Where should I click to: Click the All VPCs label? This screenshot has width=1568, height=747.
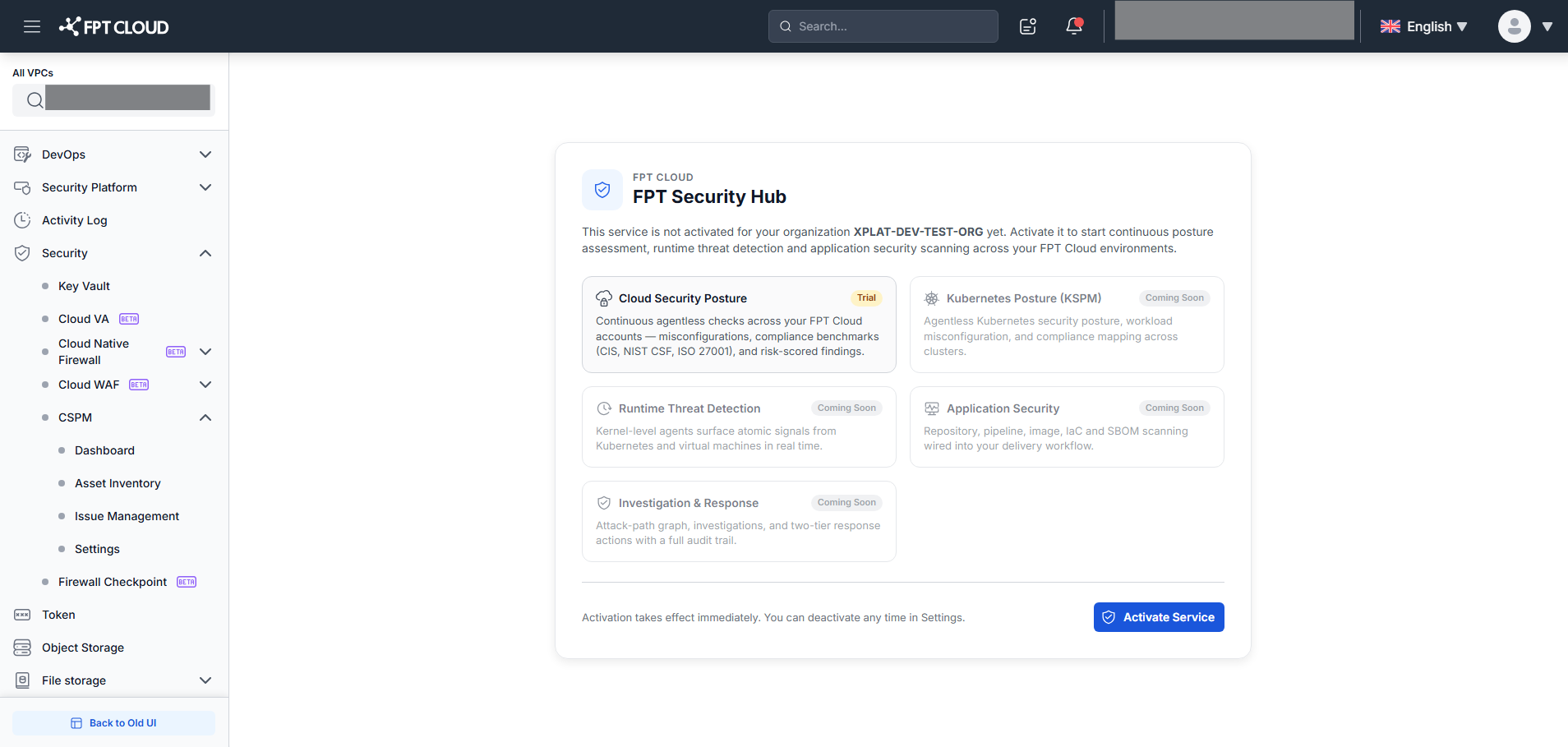(33, 73)
